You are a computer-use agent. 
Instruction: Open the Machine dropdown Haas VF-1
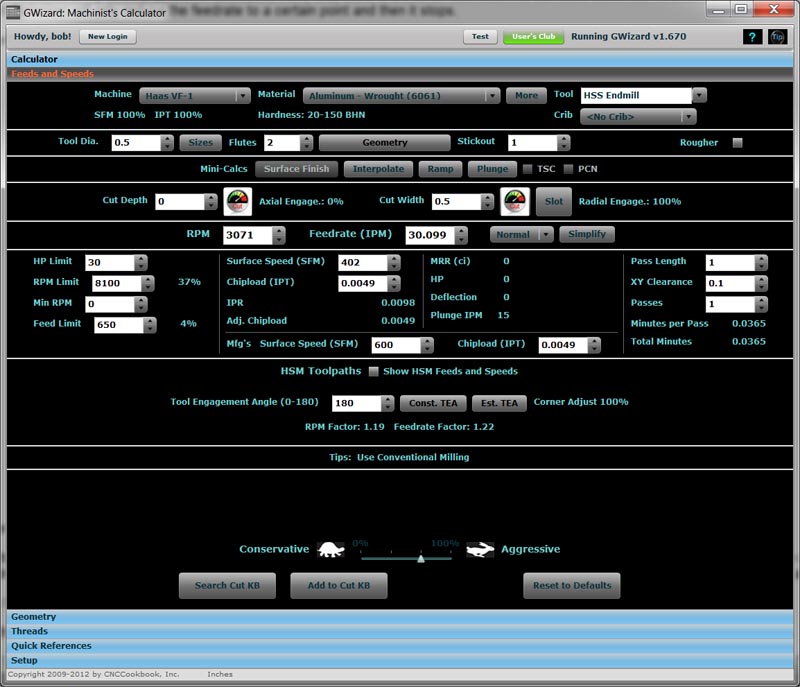(x=194, y=96)
